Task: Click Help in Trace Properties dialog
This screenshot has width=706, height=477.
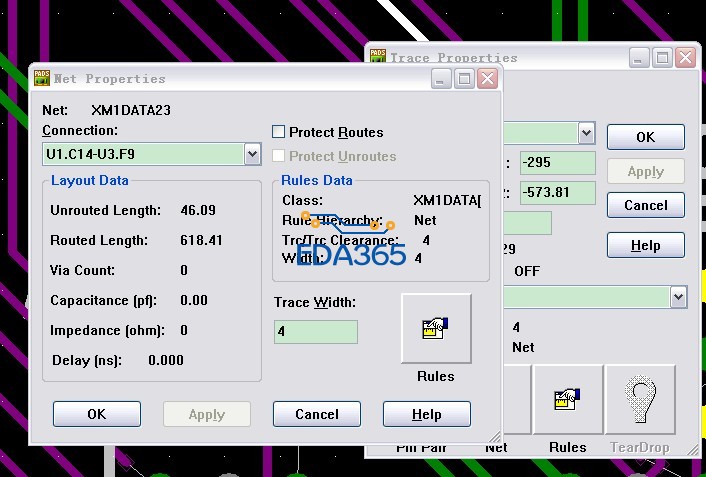Action: [x=646, y=245]
